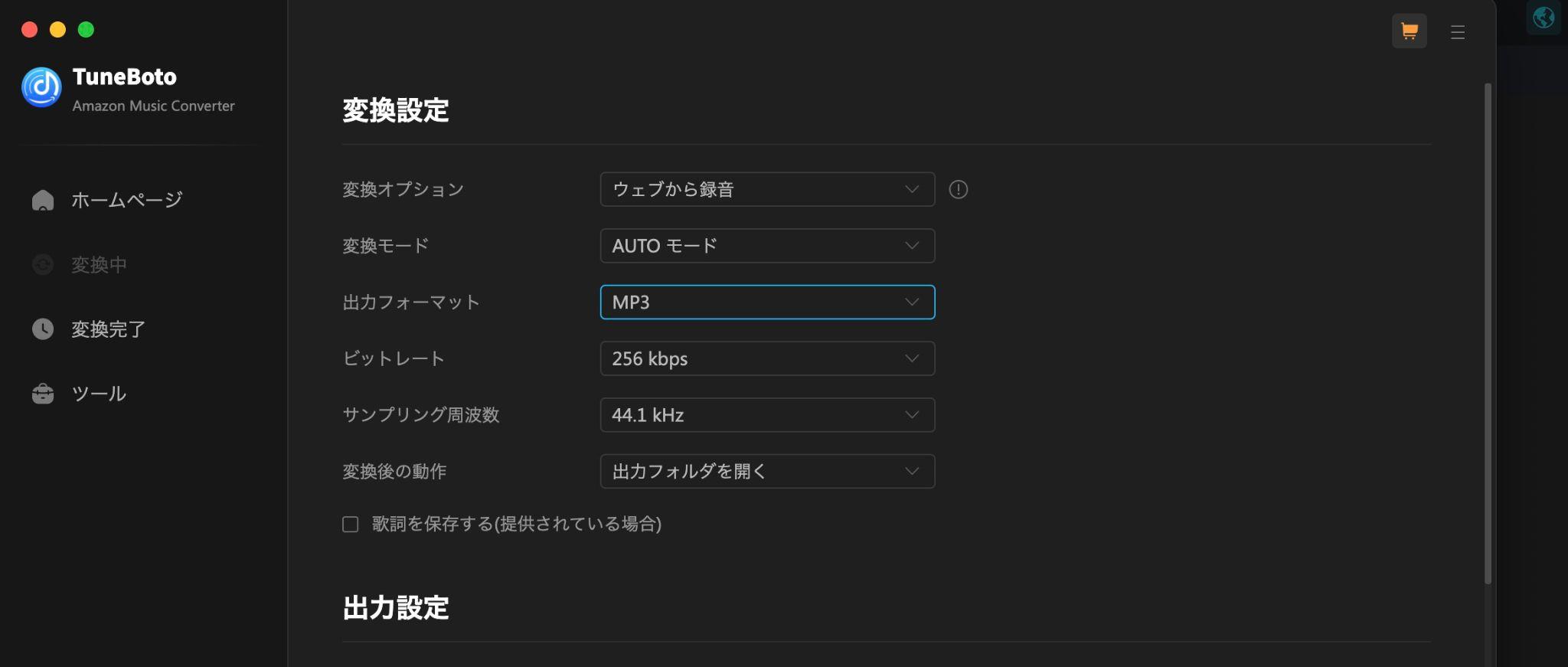Open the 変換オプション dropdown (ウェブから録音)
This screenshot has height=667, width=1568.
(767, 189)
